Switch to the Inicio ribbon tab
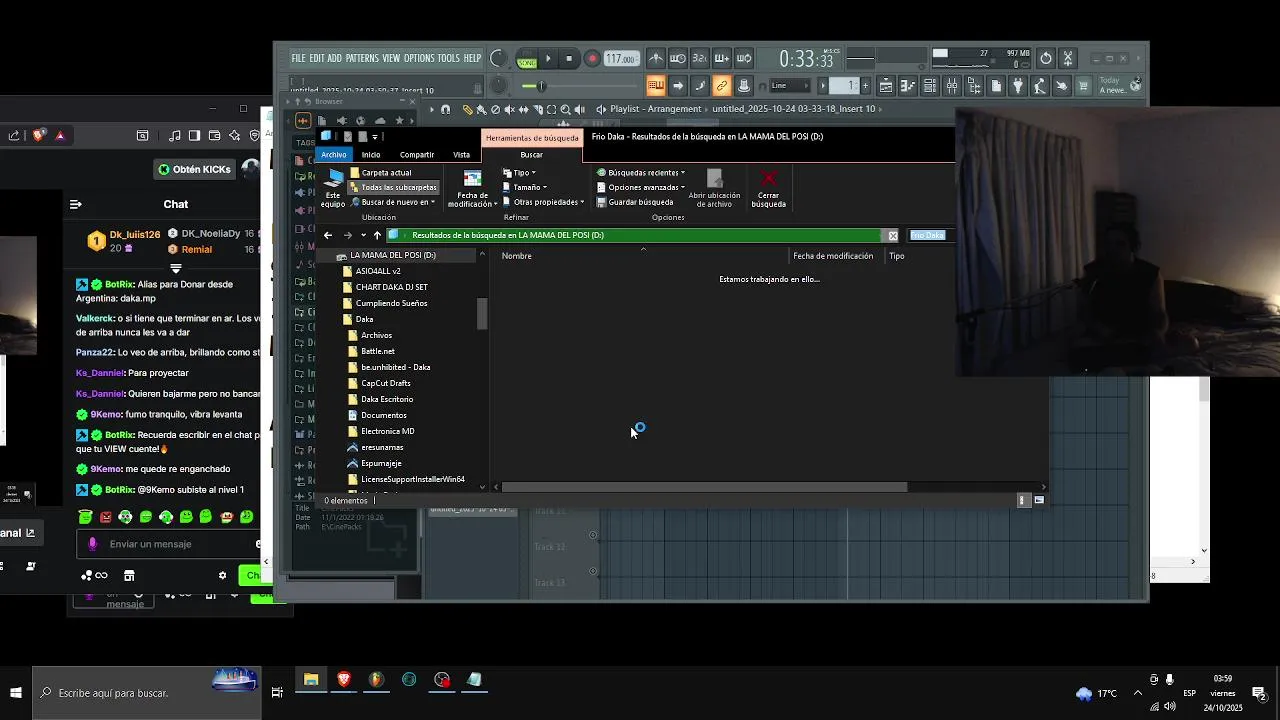This screenshot has width=1280, height=720. tap(371, 155)
